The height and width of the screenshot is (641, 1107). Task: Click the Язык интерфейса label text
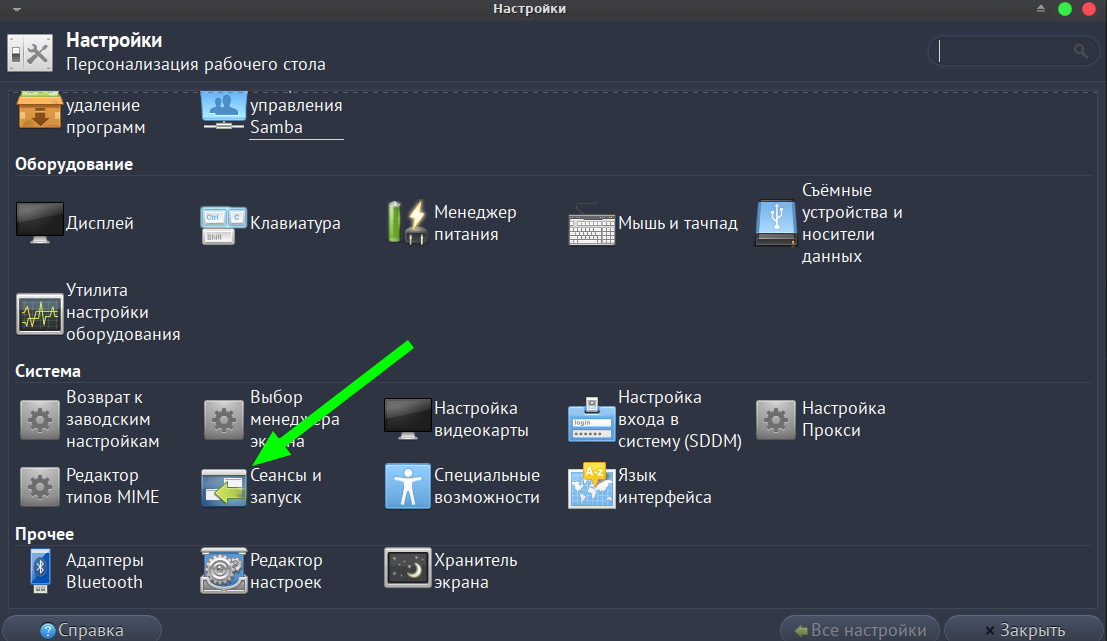[664, 486]
